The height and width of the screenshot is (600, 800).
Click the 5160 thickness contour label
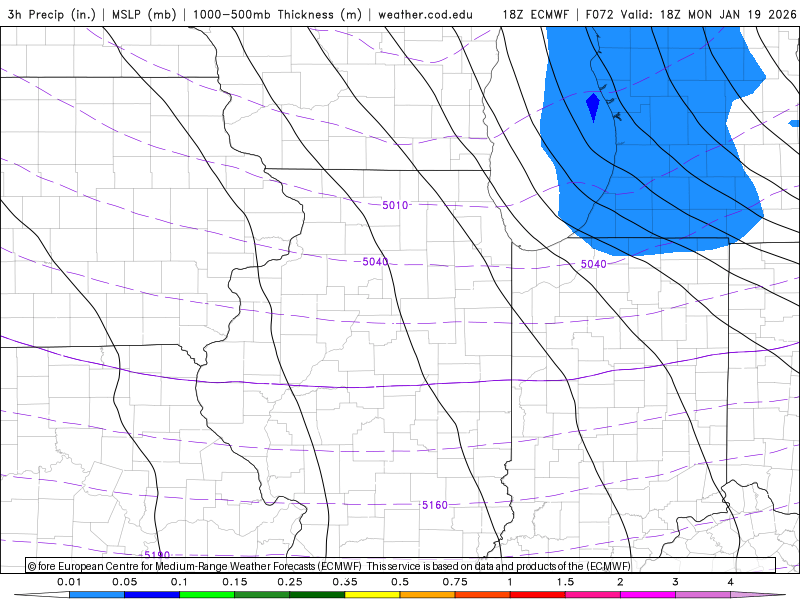coord(435,505)
